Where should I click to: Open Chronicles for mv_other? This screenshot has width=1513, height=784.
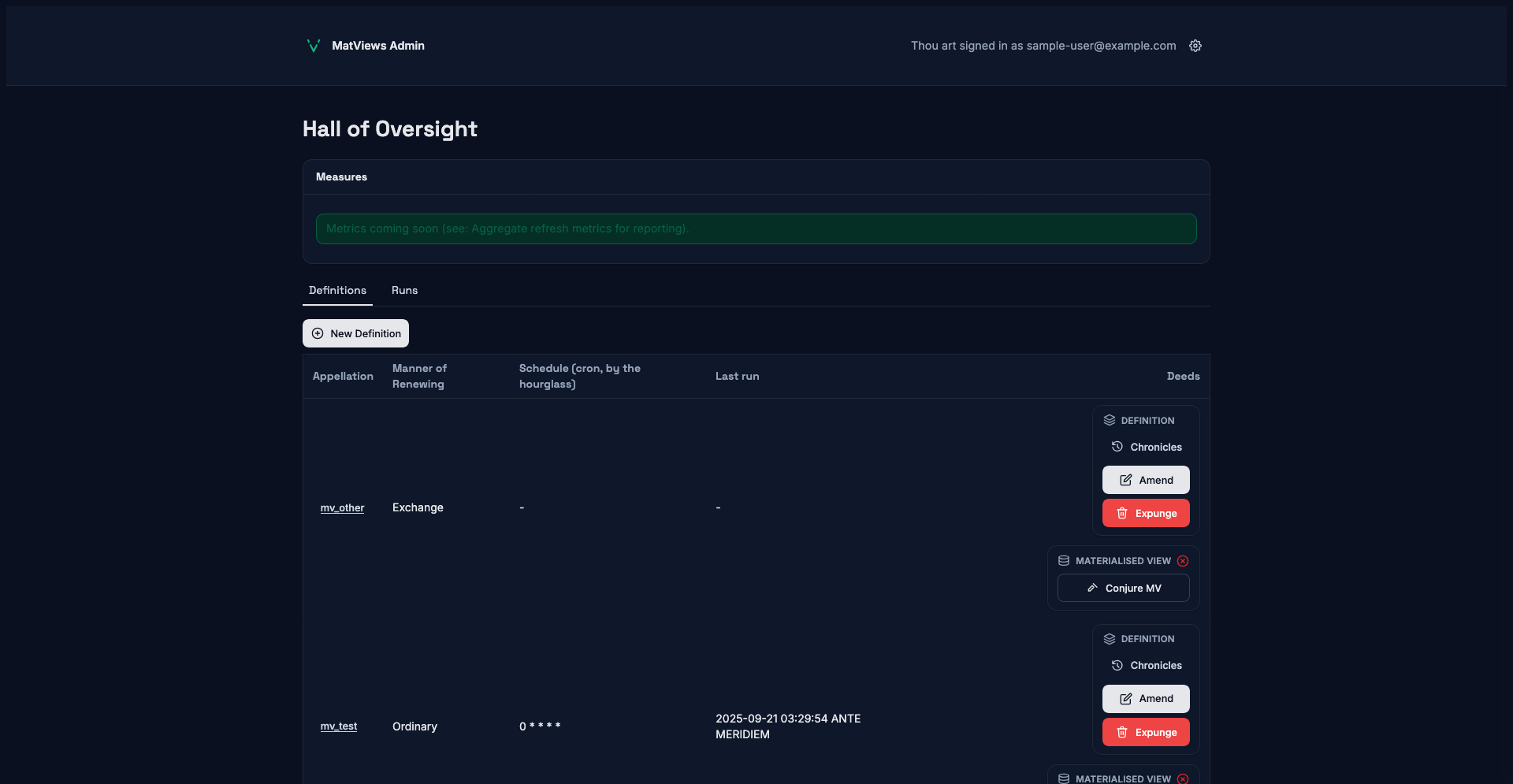point(1155,448)
